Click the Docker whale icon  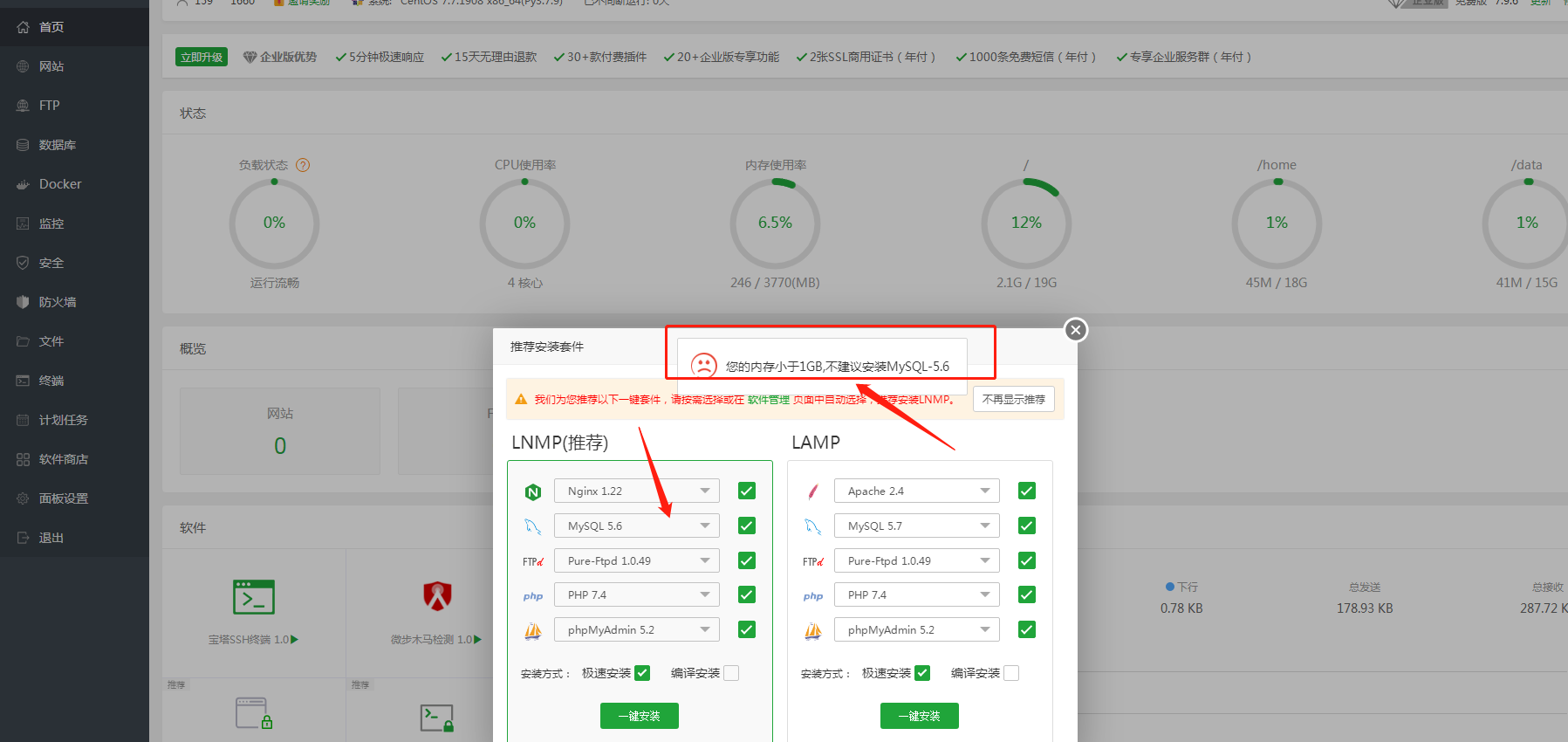click(x=23, y=184)
